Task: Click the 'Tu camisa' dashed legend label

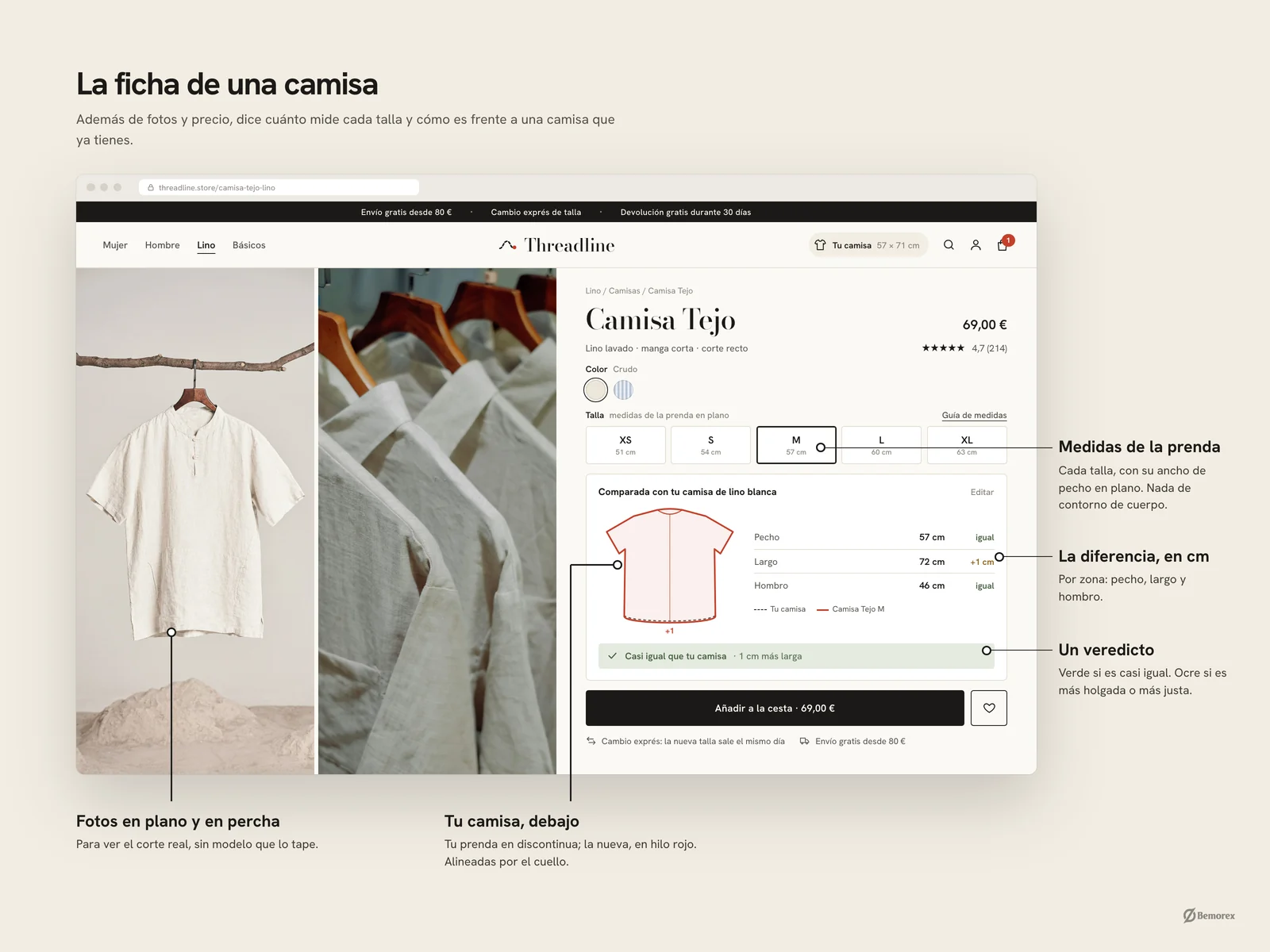Action: coord(787,609)
